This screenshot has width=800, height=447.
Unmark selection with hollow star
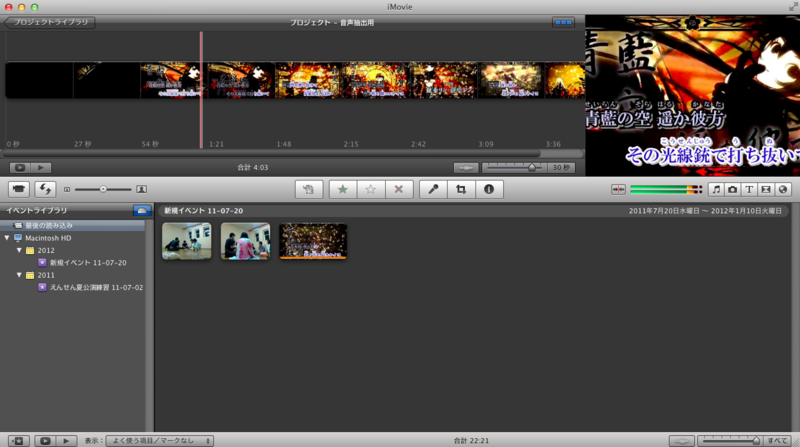371,189
